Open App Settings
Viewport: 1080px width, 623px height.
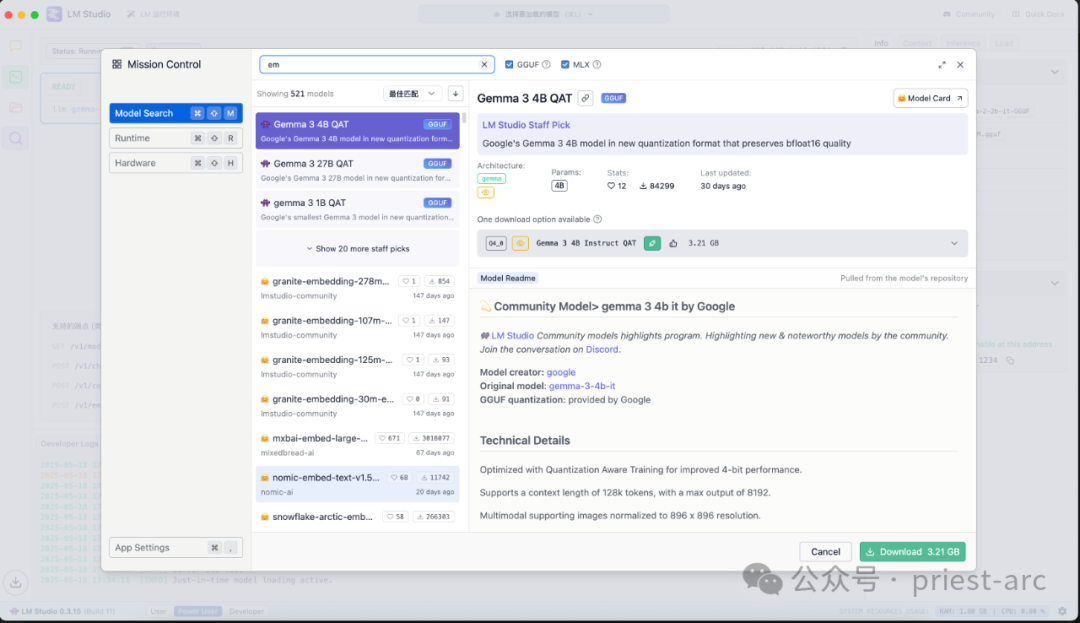(x=176, y=548)
